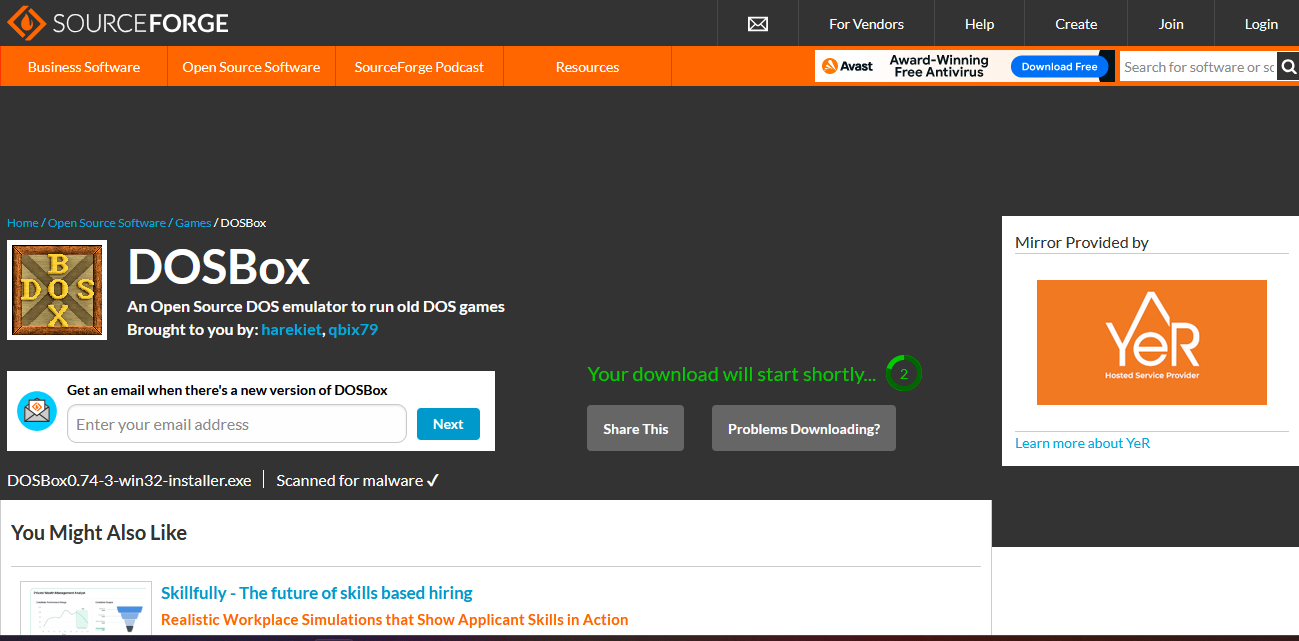
Task: Open the envelope mail icon in header
Action: click(758, 24)
